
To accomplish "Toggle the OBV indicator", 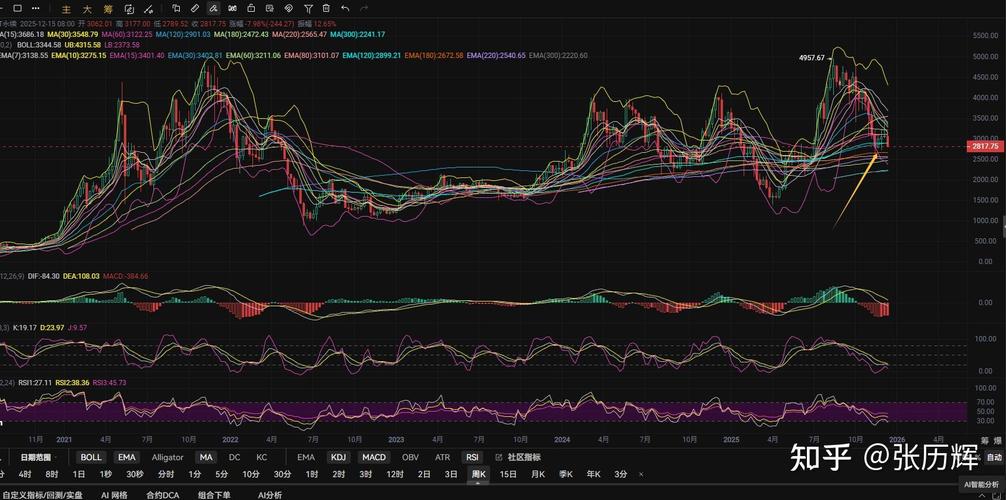I will (410, 457).
